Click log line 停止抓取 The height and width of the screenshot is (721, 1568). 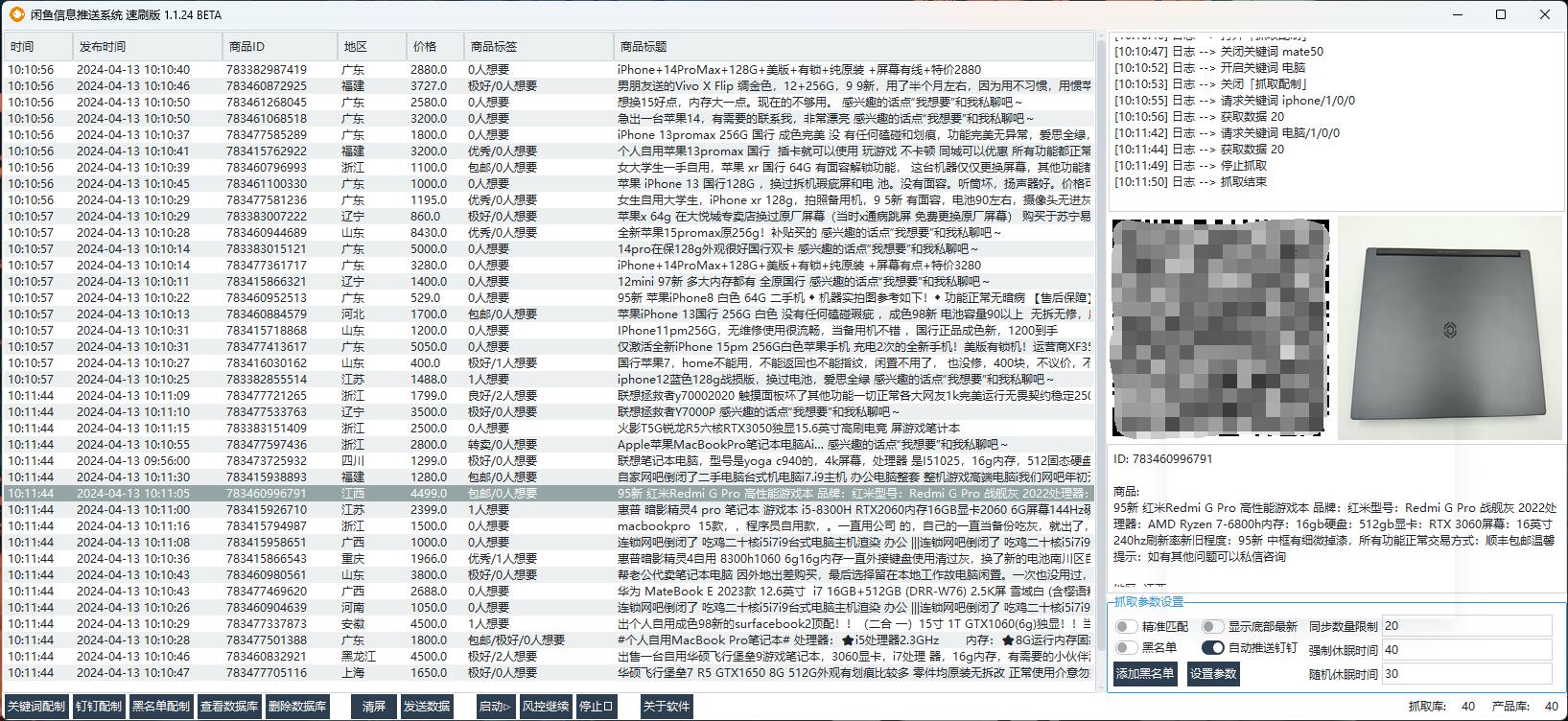[x=1191, y=166]
